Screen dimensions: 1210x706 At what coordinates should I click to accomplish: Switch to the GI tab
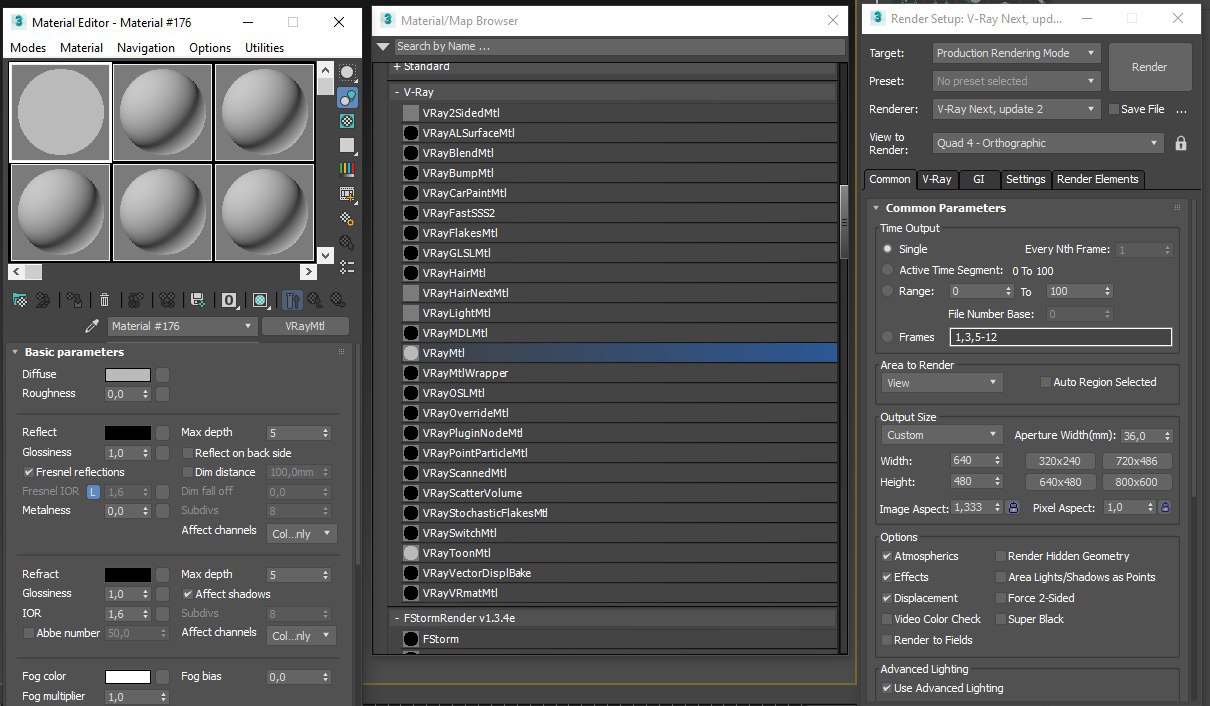click(979, 179)
